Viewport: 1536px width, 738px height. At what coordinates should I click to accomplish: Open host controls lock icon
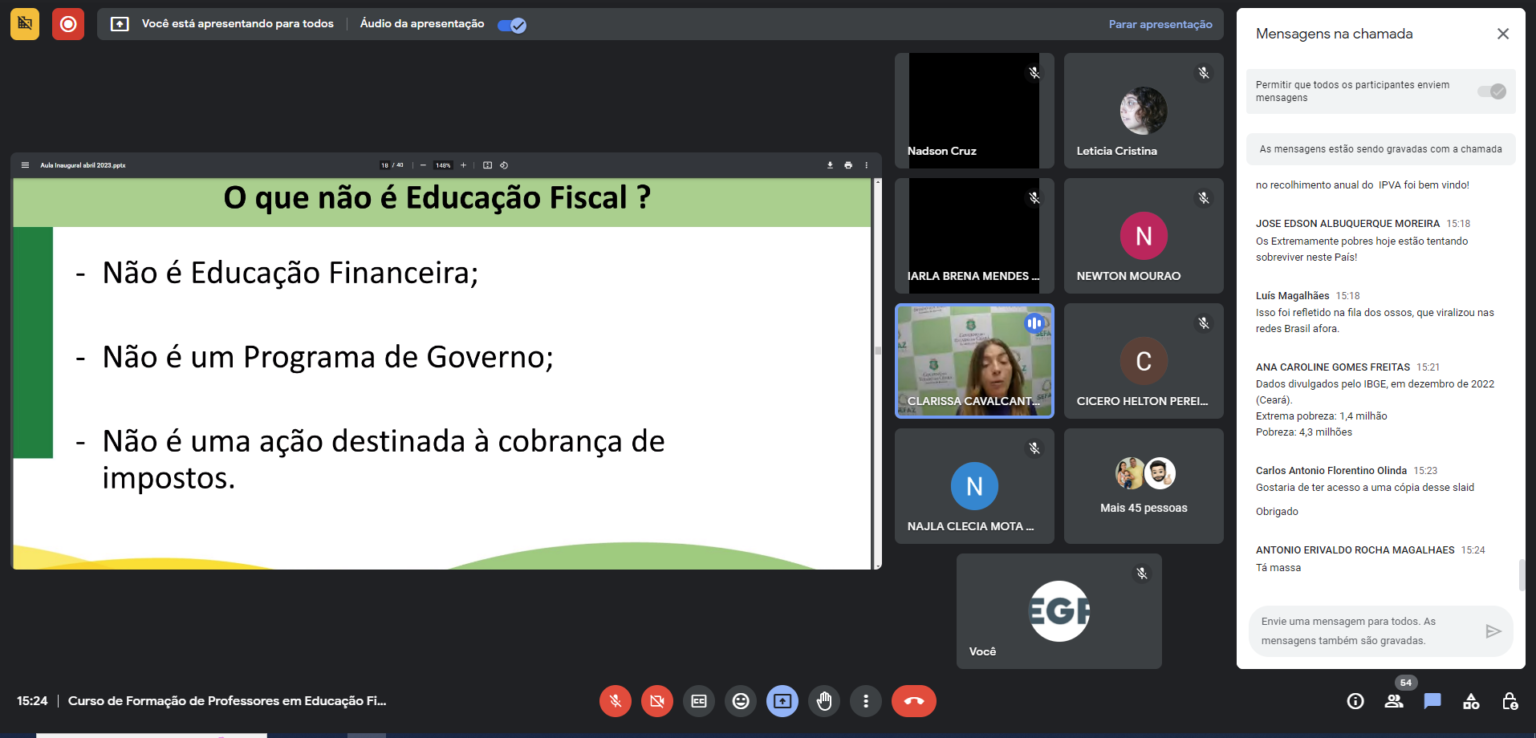click(x=1510, y=701)
